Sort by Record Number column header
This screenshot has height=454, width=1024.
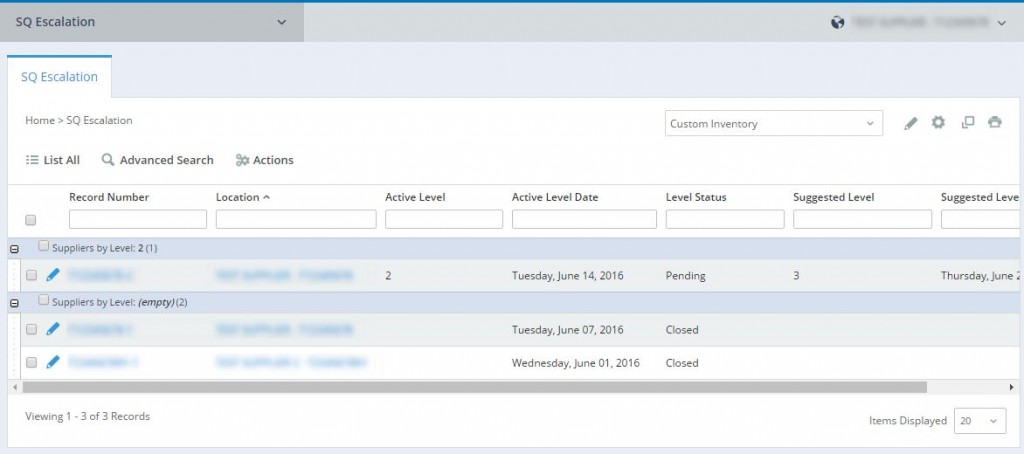(109, 197)
